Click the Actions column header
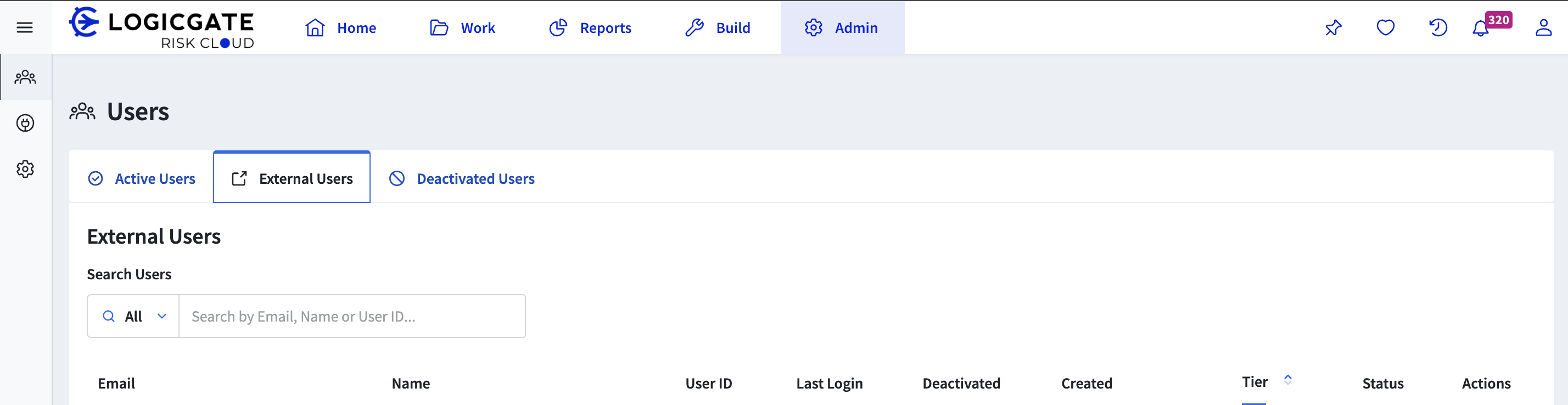This screenshot has height=405, width=1568. point(1486,383)
